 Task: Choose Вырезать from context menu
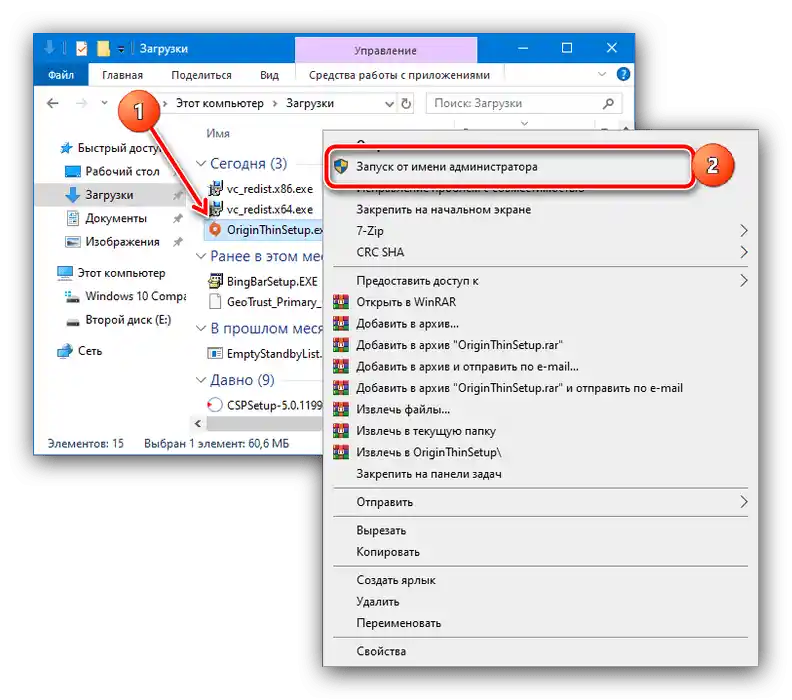point(540,530)
